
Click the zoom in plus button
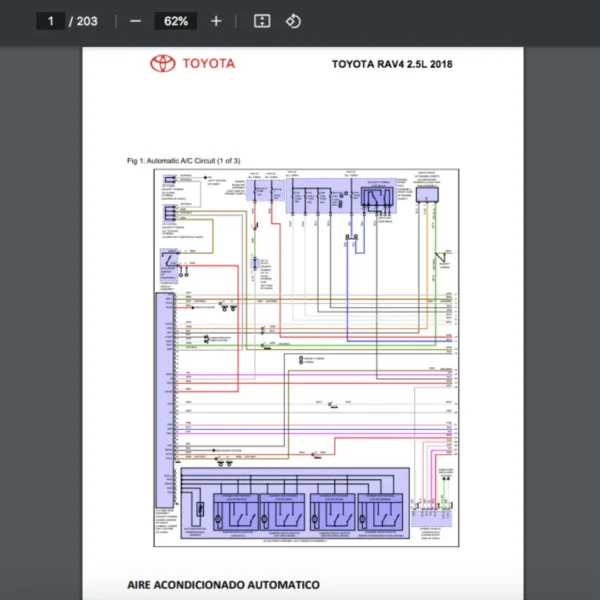216,21
